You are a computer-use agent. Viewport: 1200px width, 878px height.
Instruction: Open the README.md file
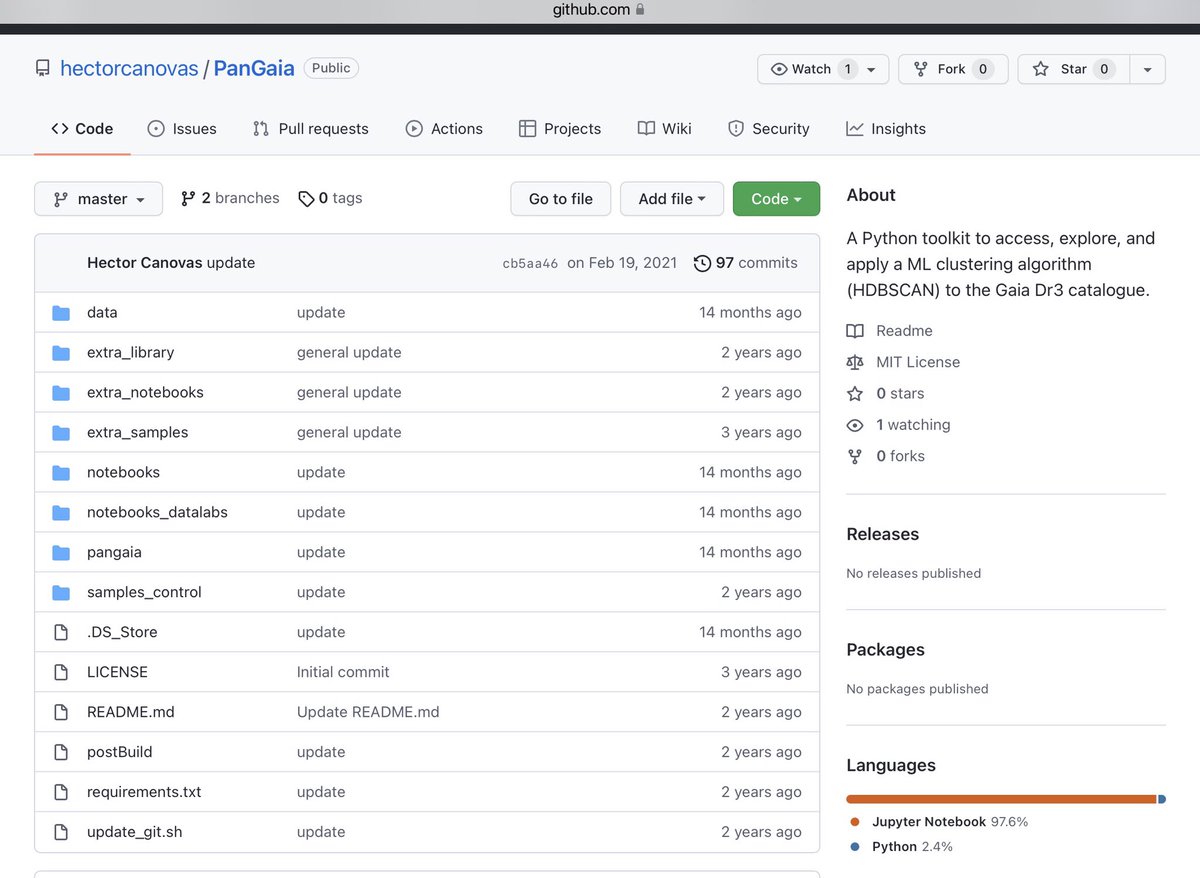pos(131,712)
